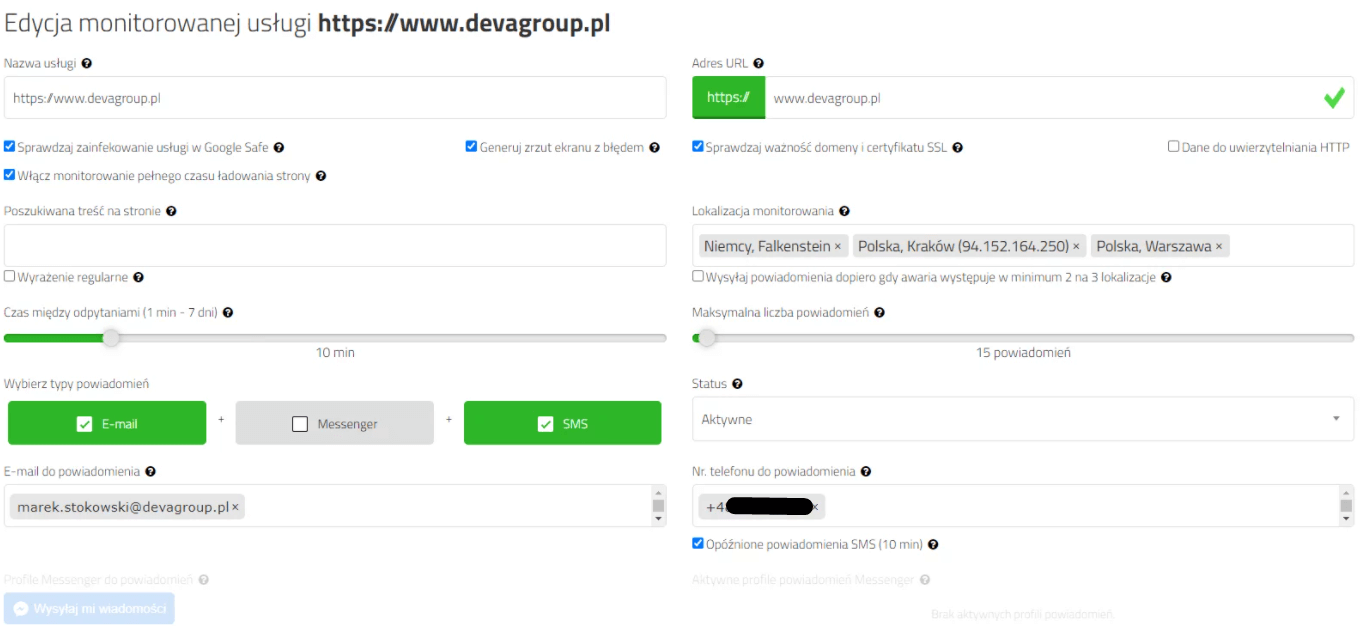The width and height of the screenshot is (1367, 635).
Task: Click help icon beside Status label
Action: [x=737, y=384]
